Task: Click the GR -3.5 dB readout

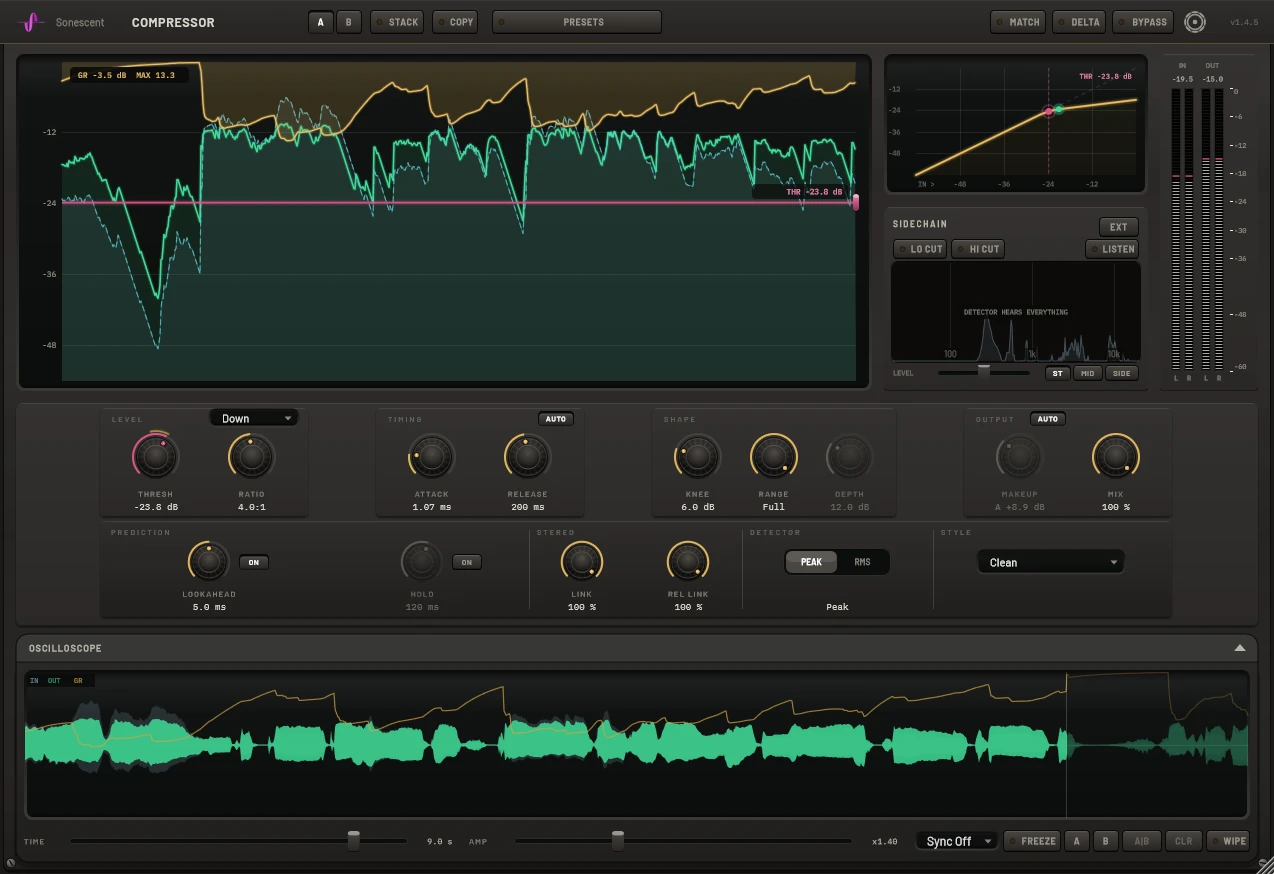Action: (x=103, y=75)
